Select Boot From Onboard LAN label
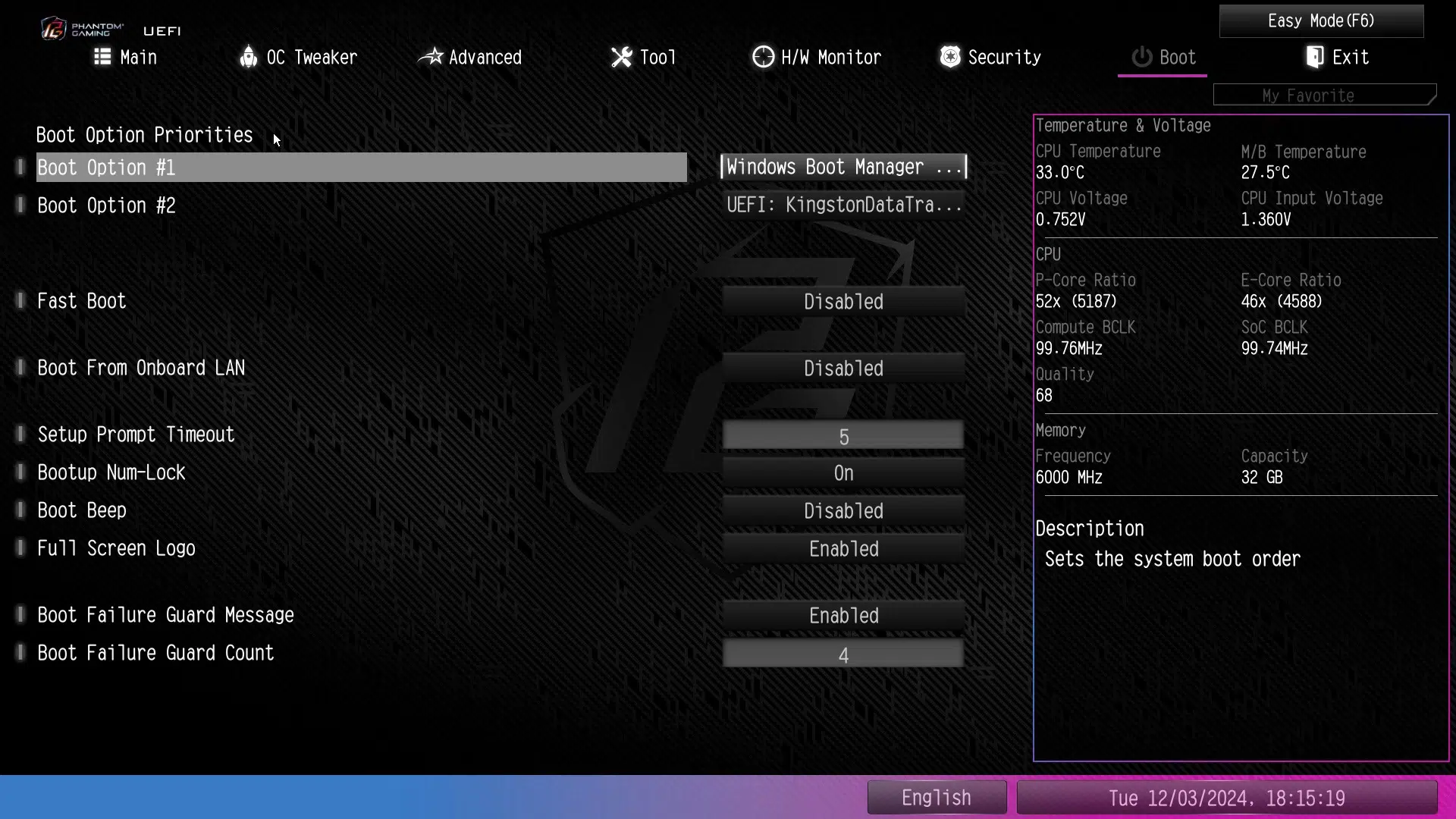This screenshot has height=819, width=1456. click(x=141, y=368)
